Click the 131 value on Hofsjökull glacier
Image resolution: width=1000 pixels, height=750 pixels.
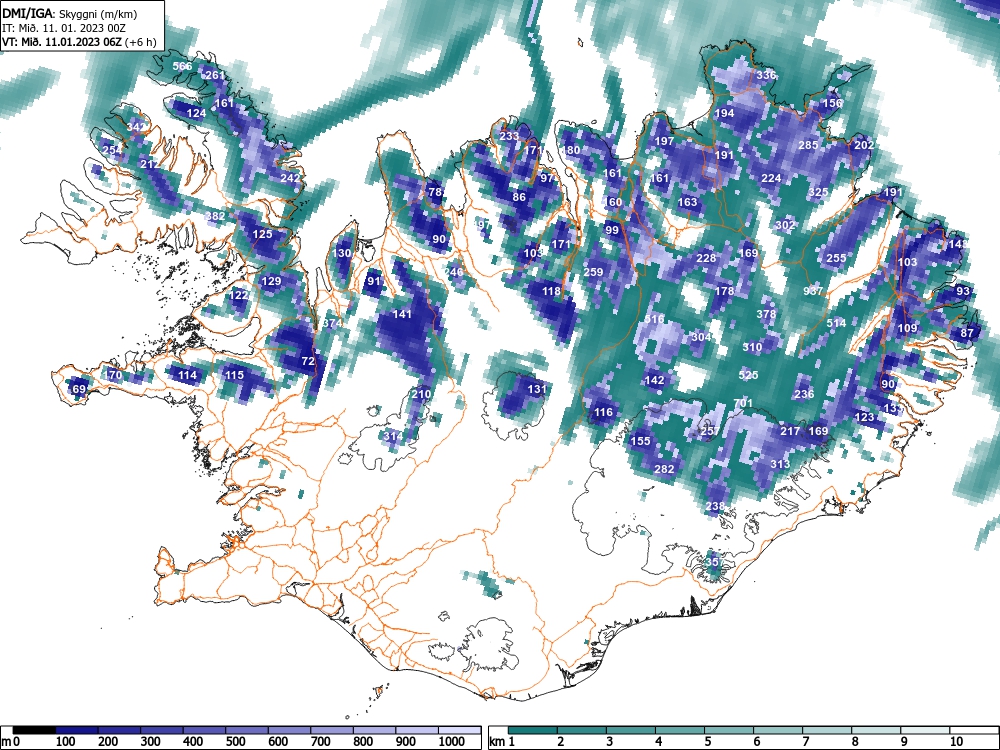click(x=538, y=389)
